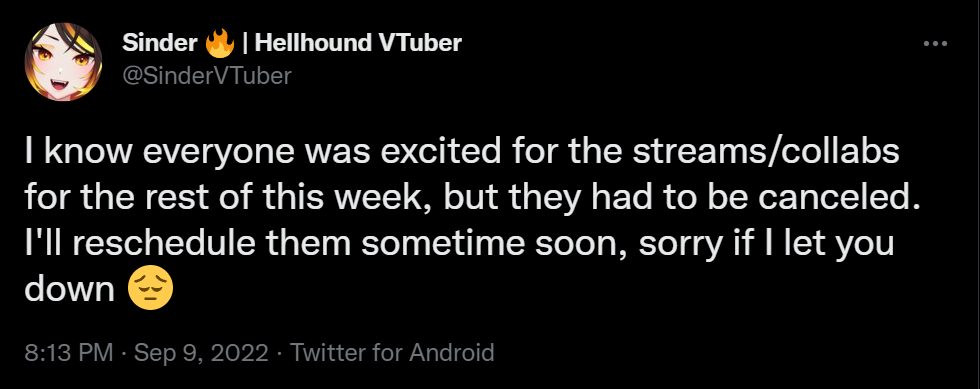The width and height of the screenshot is (980, 389).
Task: Click the Sep 9, 2022 date
Action: pos(201,353)
